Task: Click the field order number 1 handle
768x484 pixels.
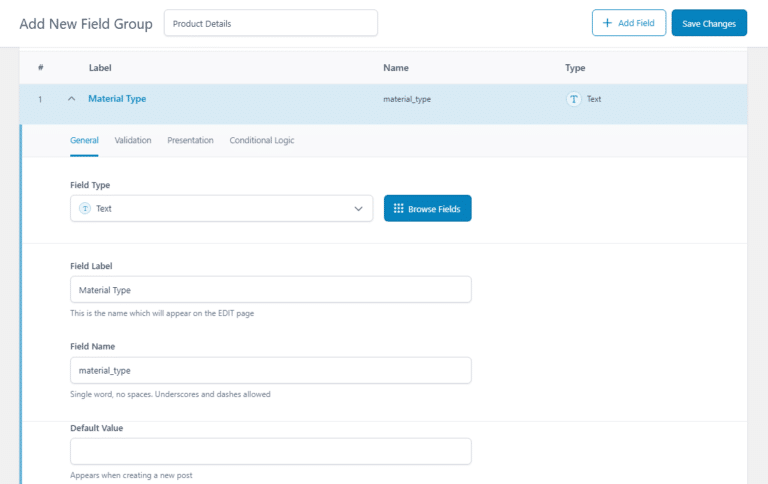Action: pos(40,100)
